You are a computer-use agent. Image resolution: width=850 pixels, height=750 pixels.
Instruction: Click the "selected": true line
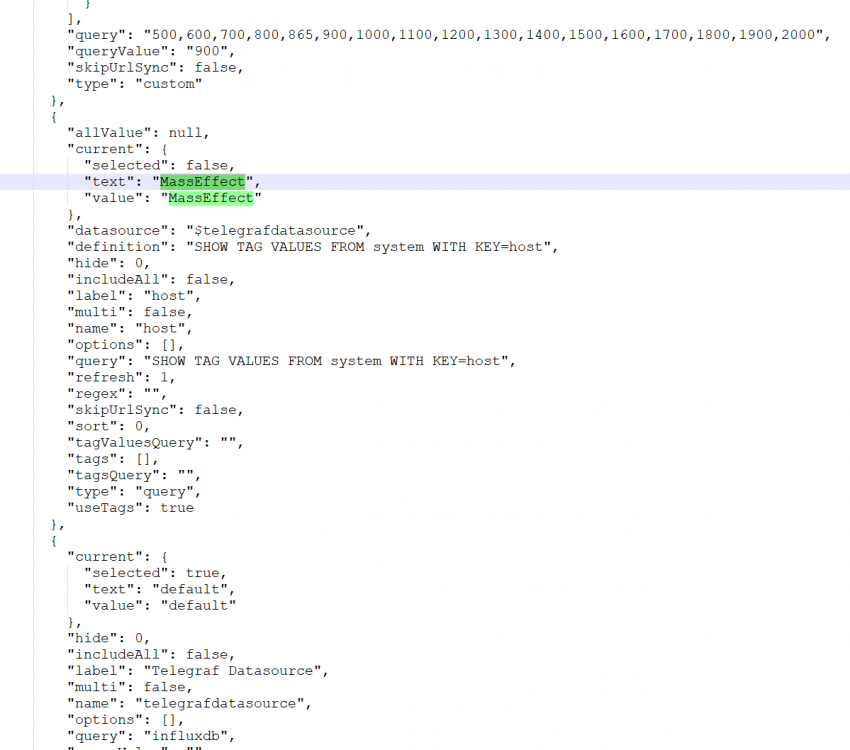154,573
